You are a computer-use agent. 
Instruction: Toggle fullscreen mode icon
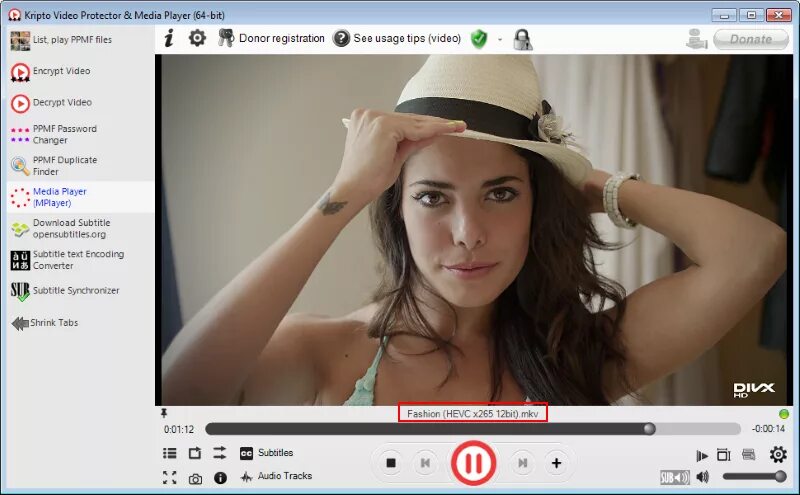pyautogui.click(x=170, y=478)
